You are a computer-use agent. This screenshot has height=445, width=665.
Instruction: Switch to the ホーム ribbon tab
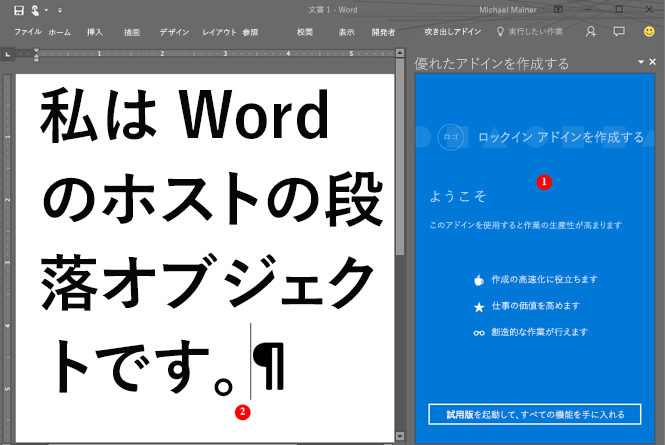pos(60,32)
